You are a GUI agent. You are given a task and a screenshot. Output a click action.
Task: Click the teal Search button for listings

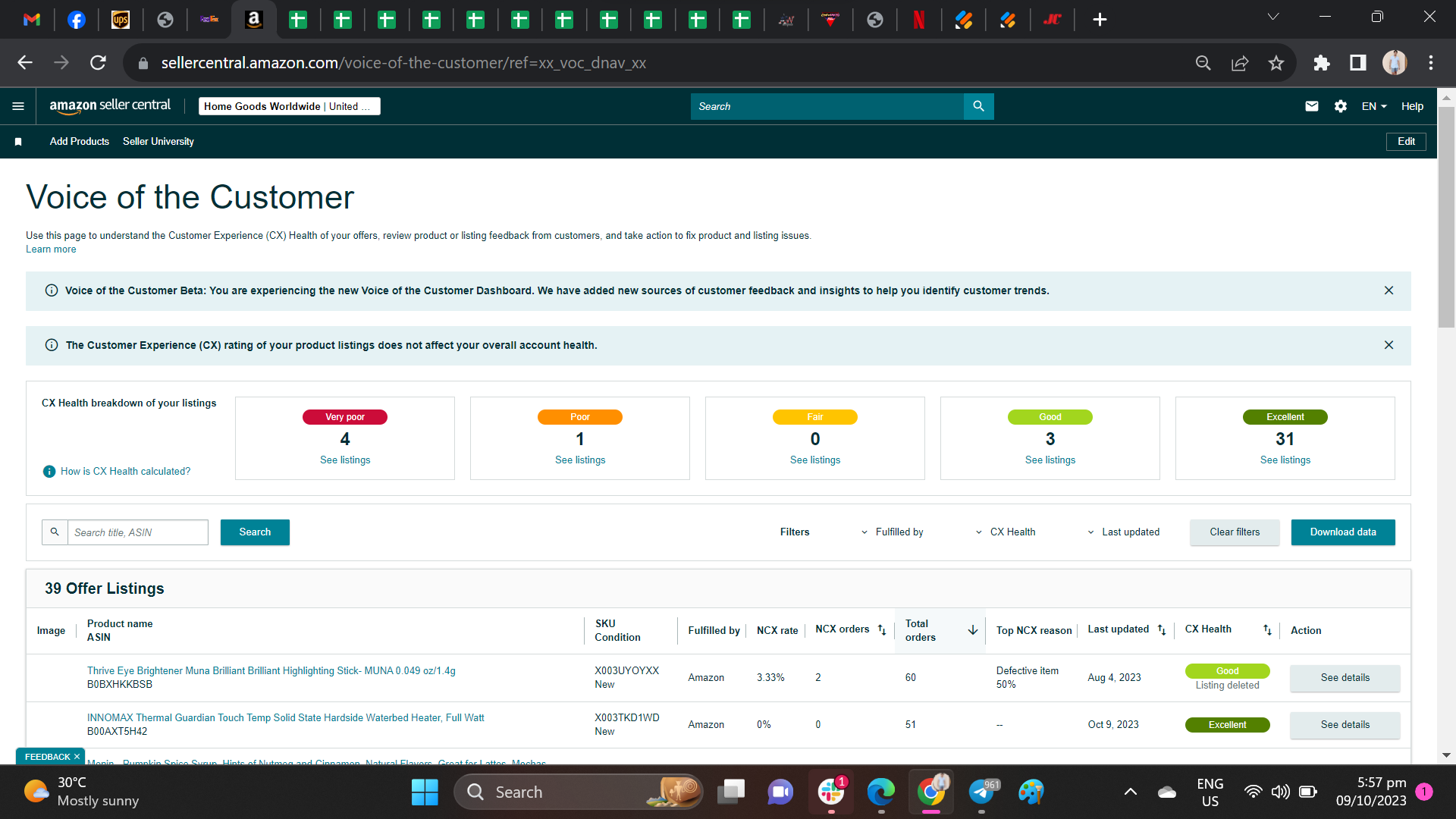[x=255, y=532]
